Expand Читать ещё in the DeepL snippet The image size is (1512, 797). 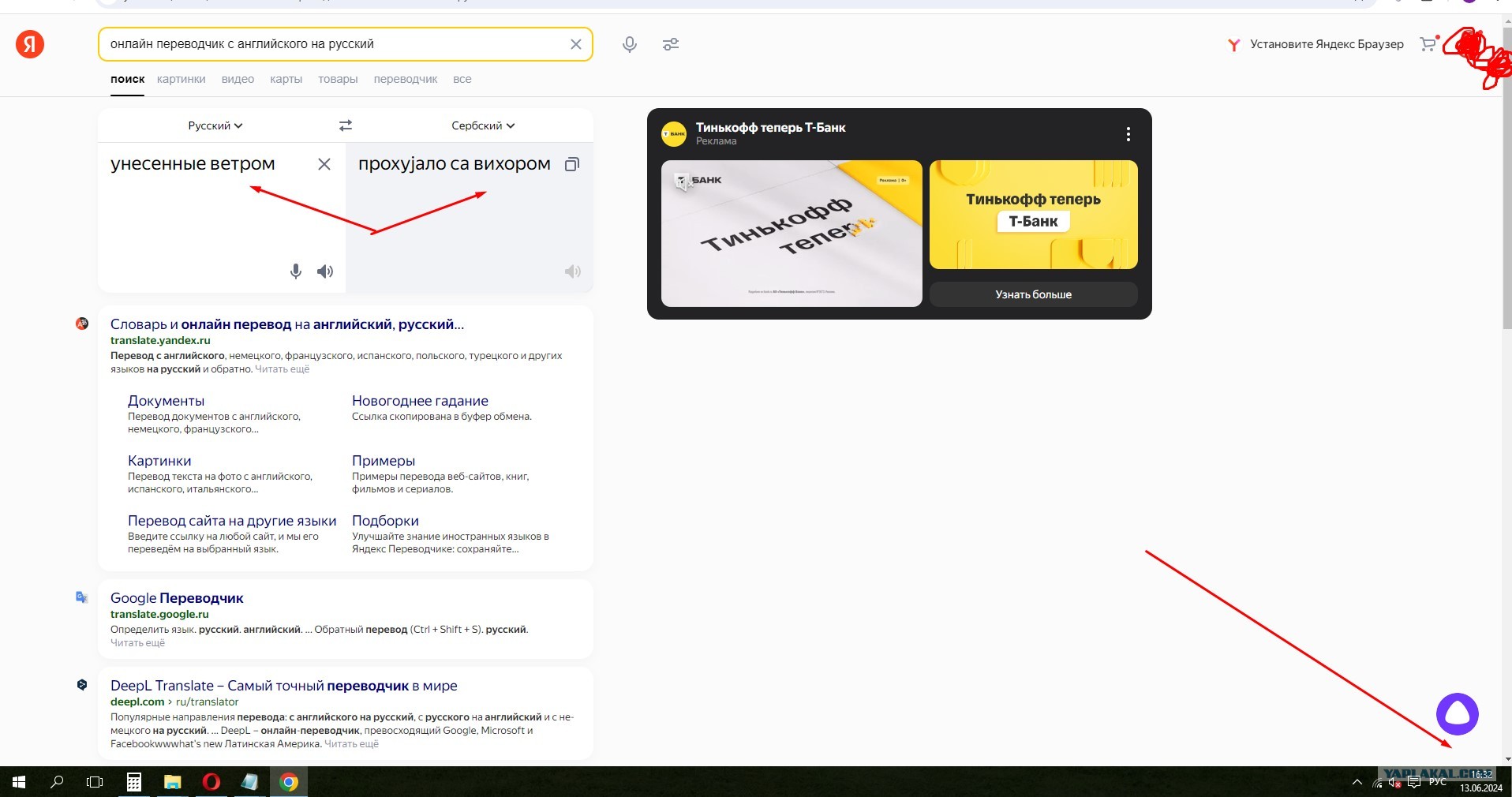pyautogui.click(x=352, y=744)
